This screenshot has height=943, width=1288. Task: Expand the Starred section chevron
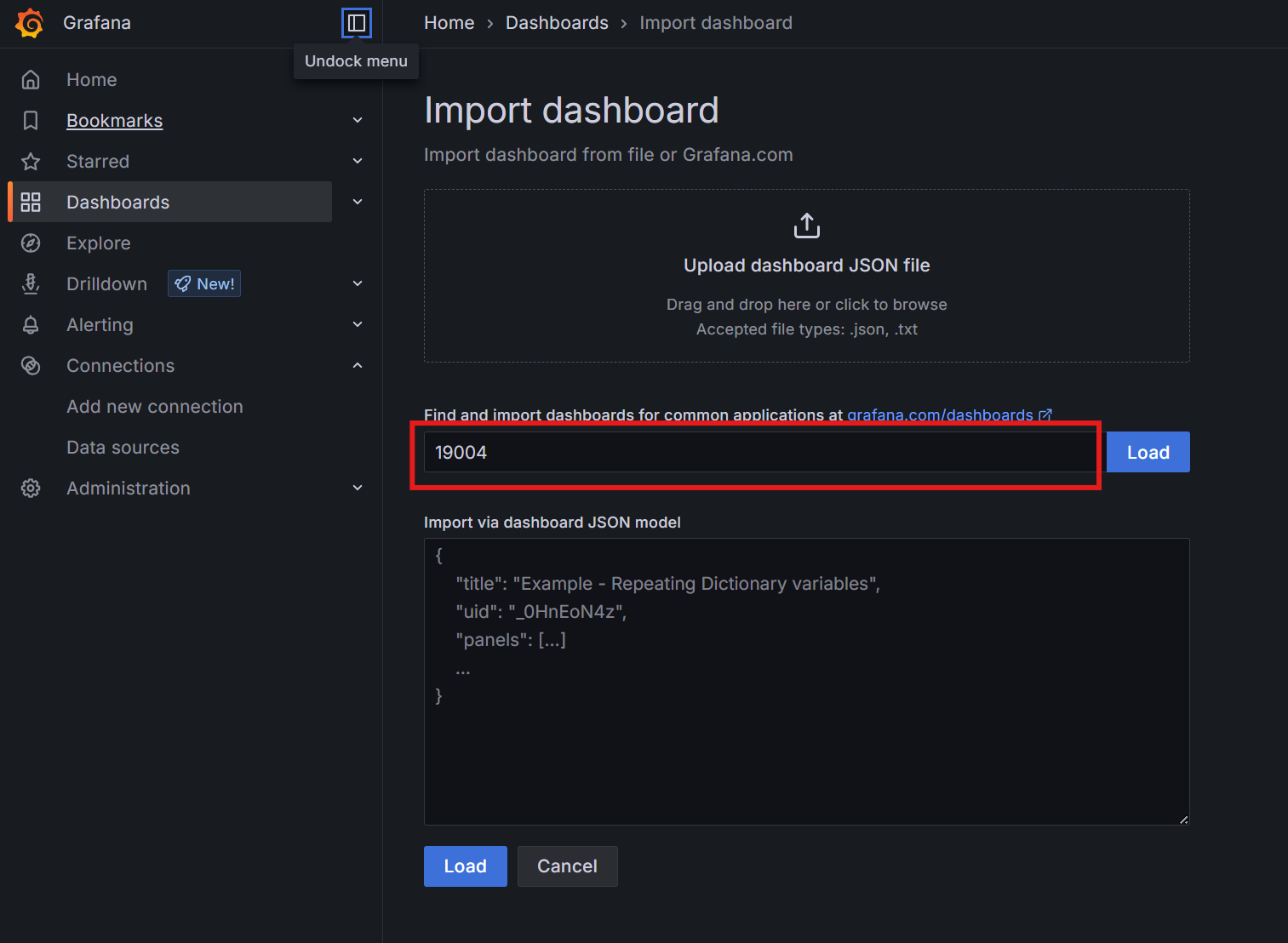pos(358,162)
